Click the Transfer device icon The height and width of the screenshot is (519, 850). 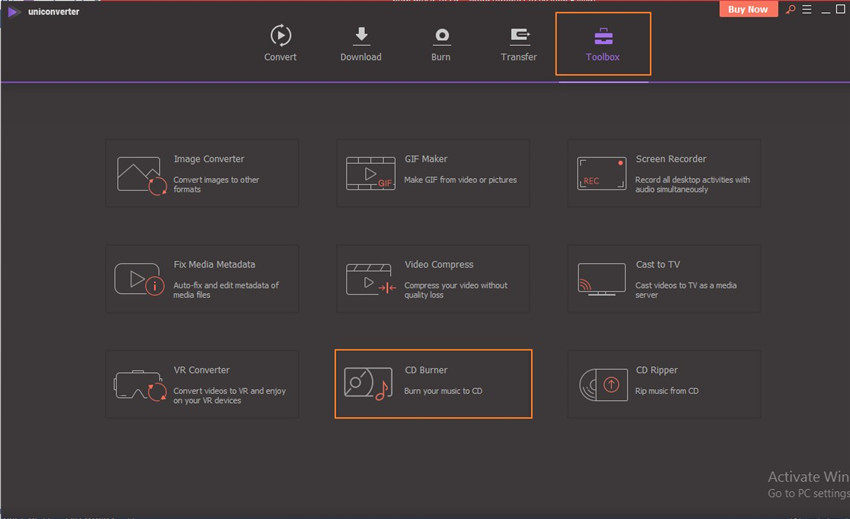(x=520, y=36)
